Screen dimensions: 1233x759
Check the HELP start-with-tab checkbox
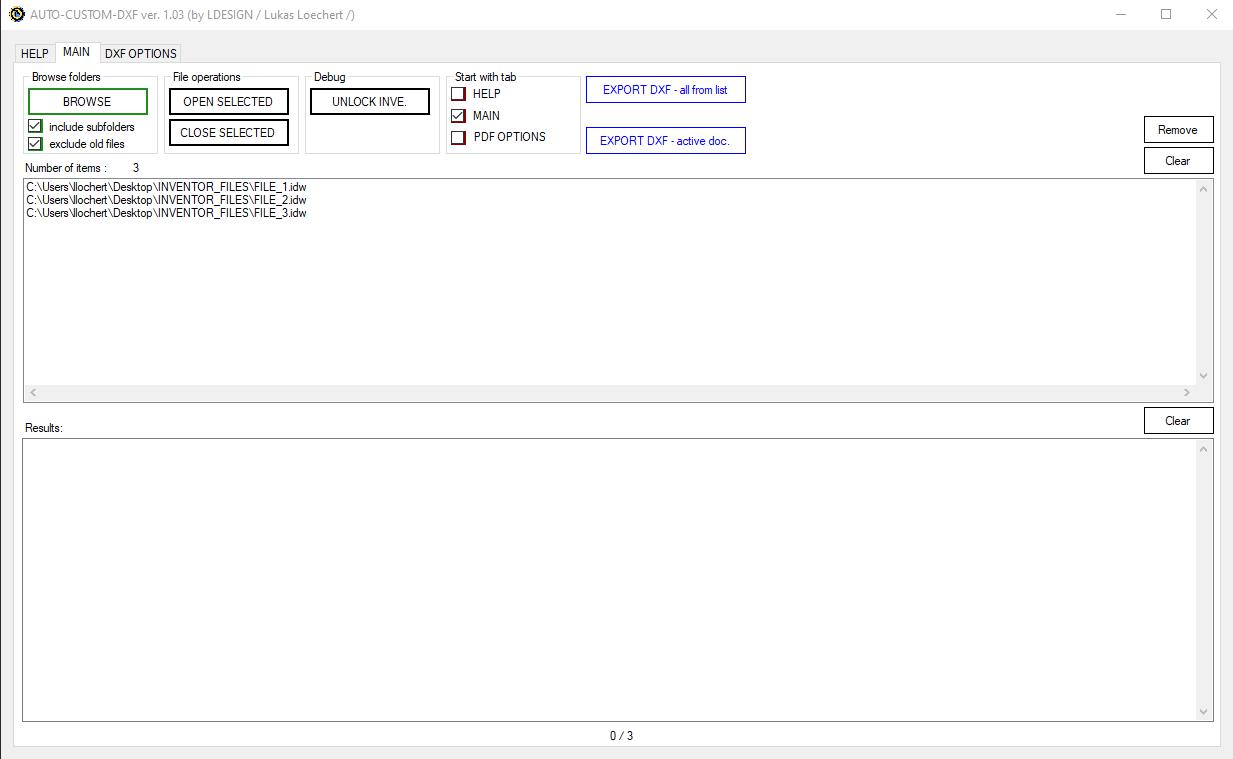tap(458, 93)
